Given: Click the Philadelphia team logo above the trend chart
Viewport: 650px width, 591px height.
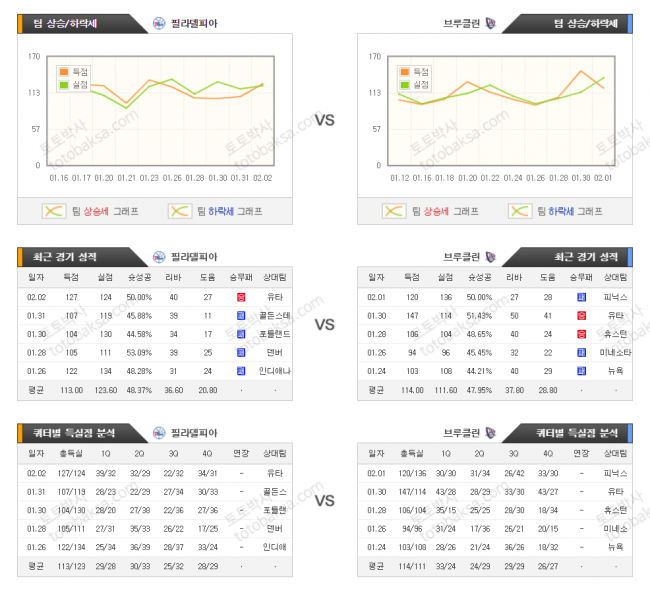Looking at the screenshot, I should 159,23.
